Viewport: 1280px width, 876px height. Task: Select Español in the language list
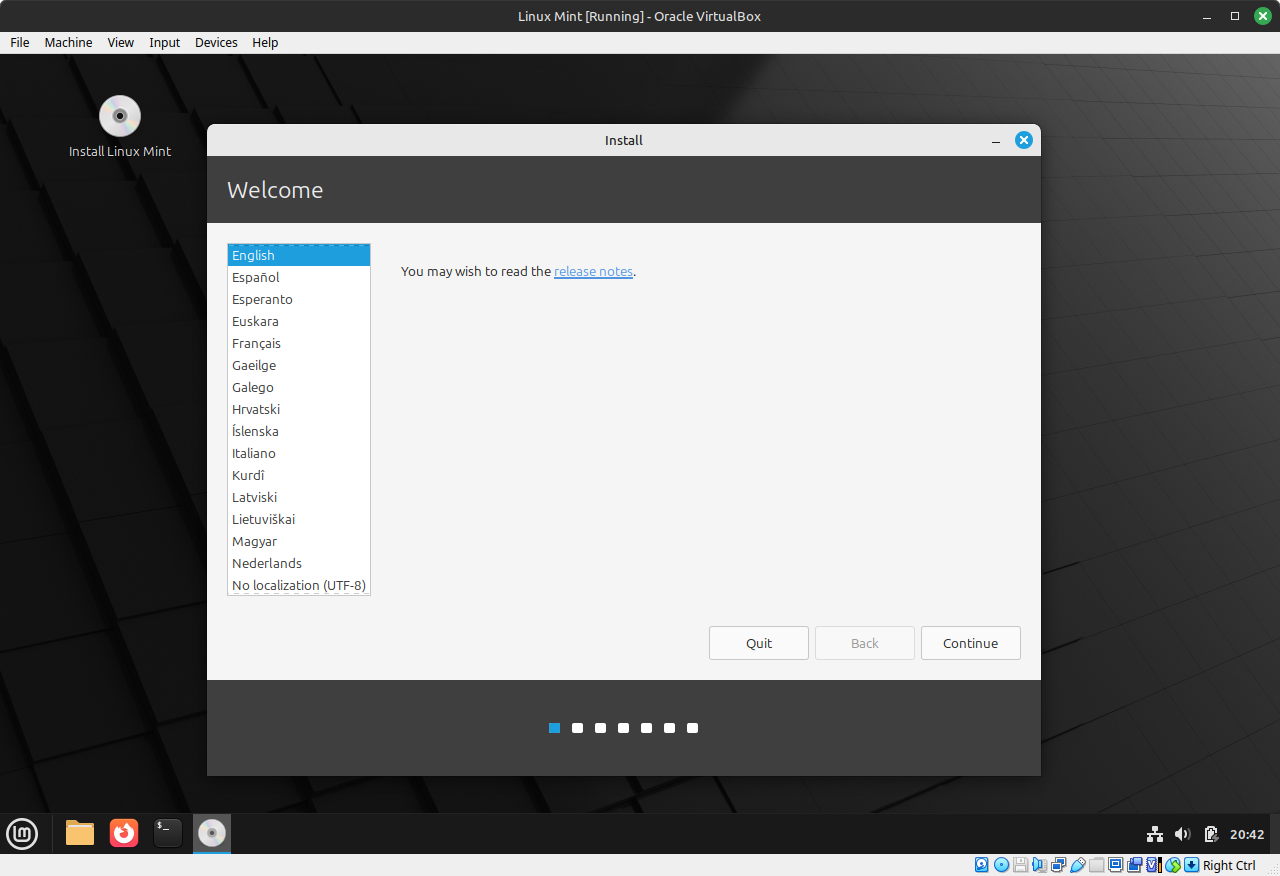pos(299,277)
